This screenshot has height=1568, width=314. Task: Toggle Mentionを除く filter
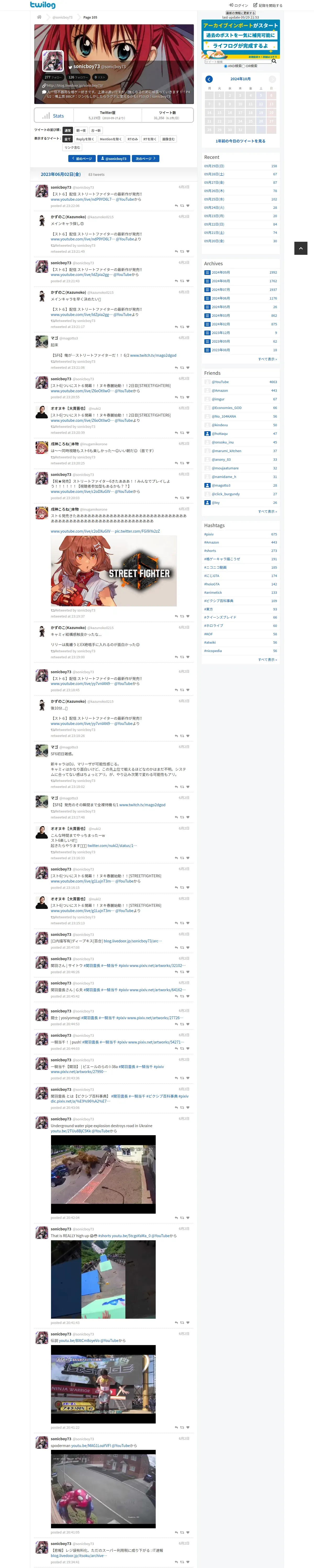point(110,139)
